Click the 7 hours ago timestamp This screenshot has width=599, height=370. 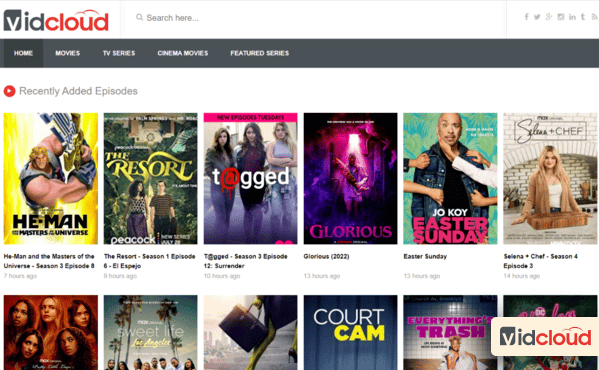(20, 276)
